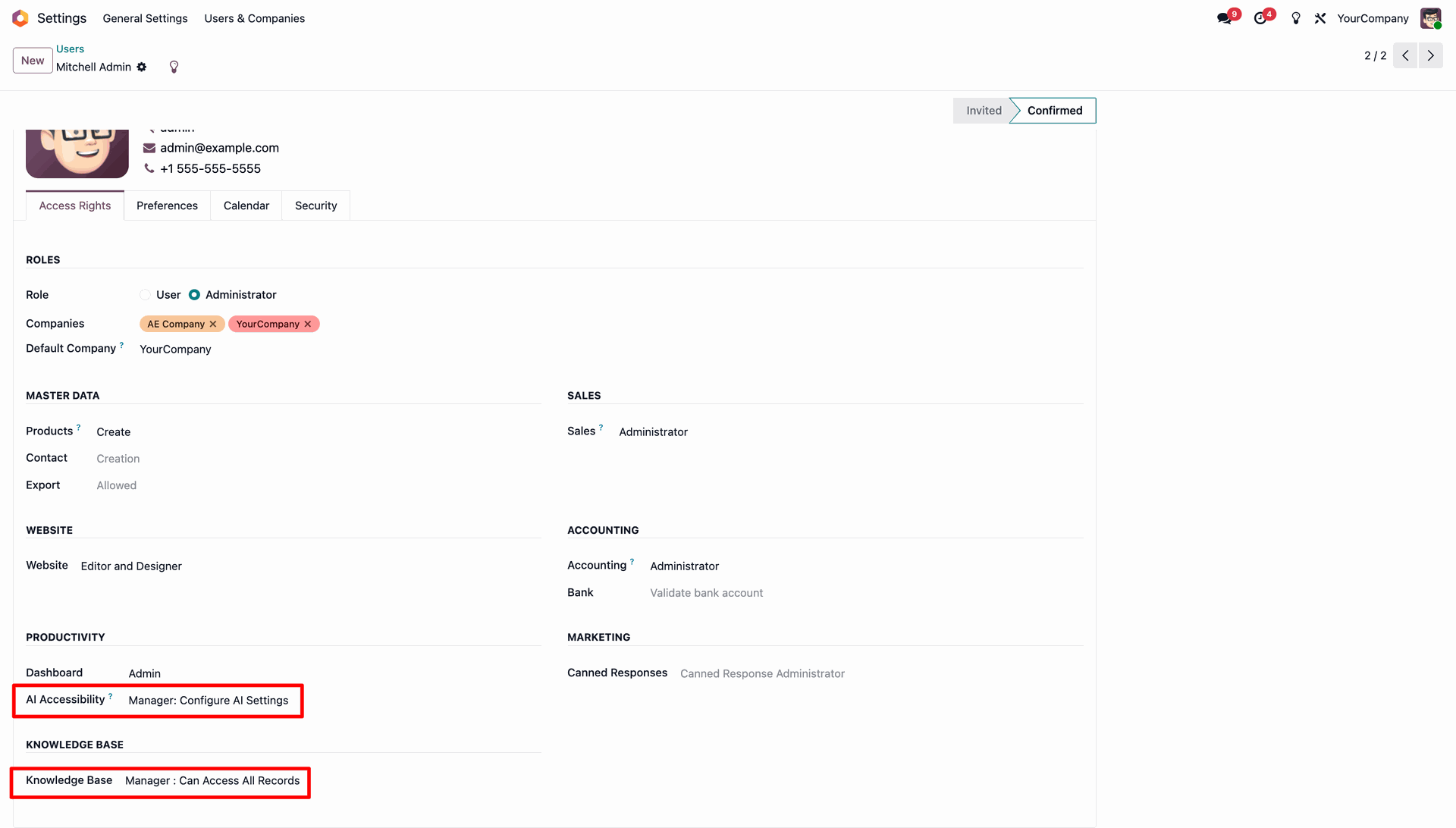This screenshot has width=1456, height=828.
Task: Open the Access Rights tab
Action: pyautogui.click(x=75, y=205)
